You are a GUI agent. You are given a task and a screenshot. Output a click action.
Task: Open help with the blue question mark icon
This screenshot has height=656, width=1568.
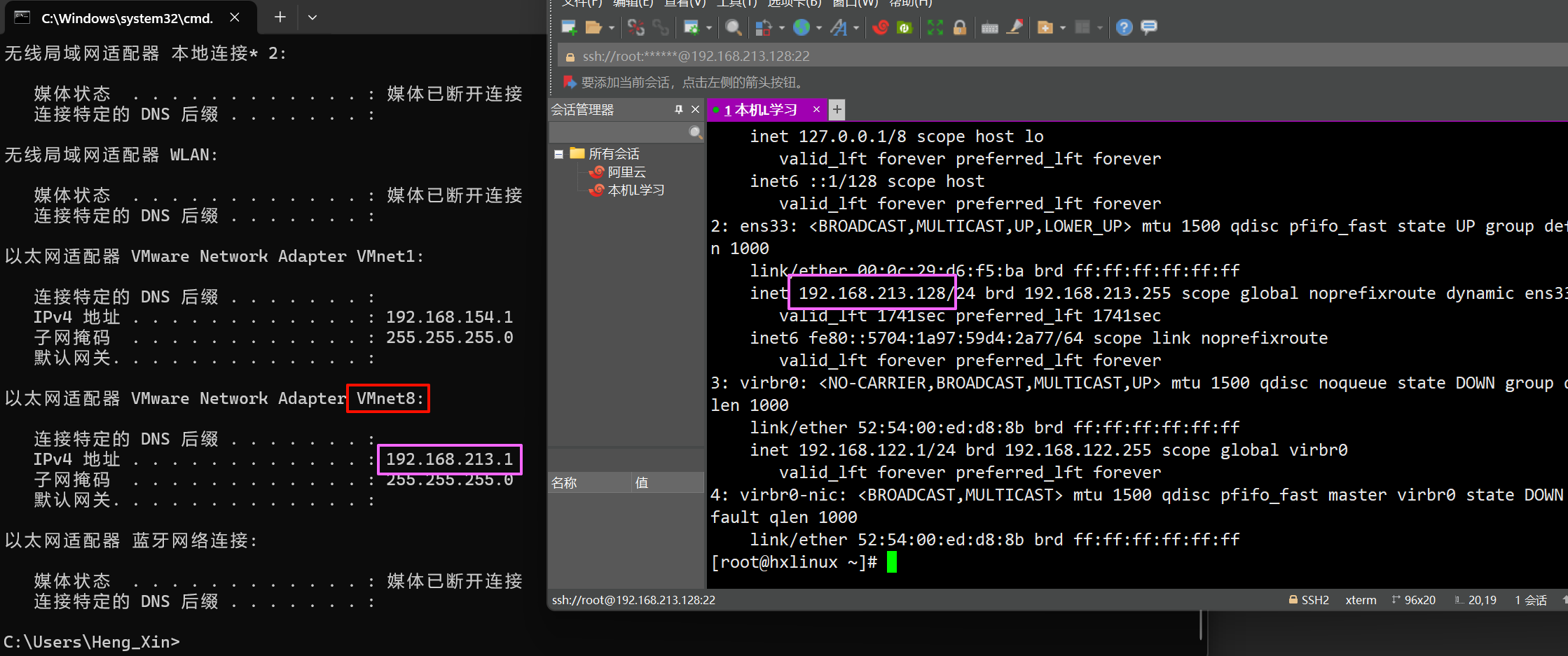coord(1124,27)
